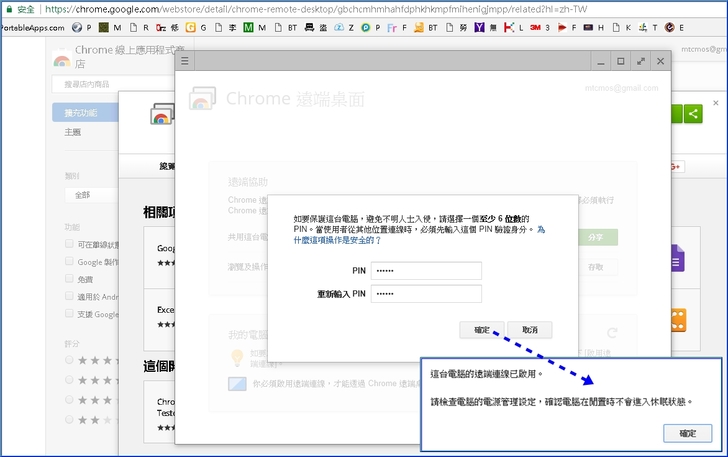Open the PortableApps.com bookmark
This screenshot has height=457, width=728.
34,27
